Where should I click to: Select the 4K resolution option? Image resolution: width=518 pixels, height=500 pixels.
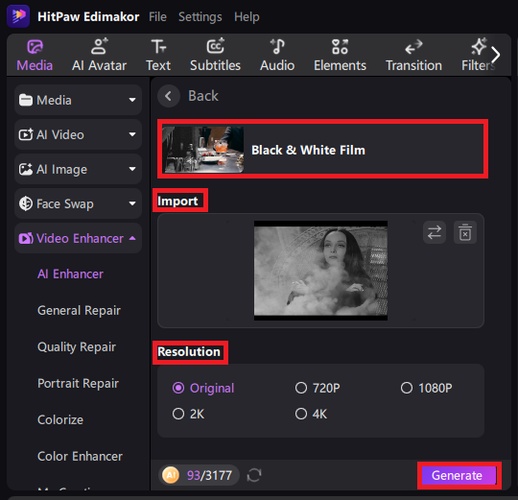(x=311, y=414)
